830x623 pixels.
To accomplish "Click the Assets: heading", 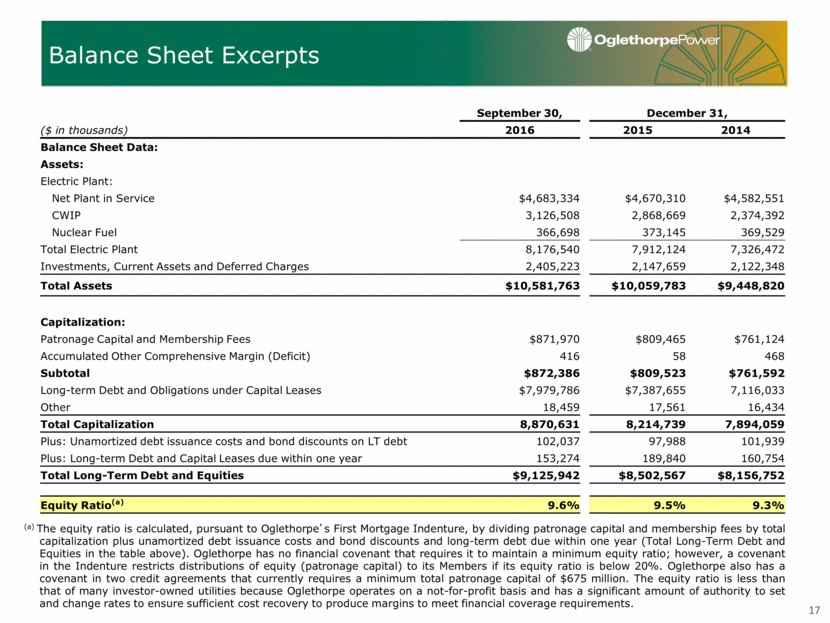I will coord(62,164).
